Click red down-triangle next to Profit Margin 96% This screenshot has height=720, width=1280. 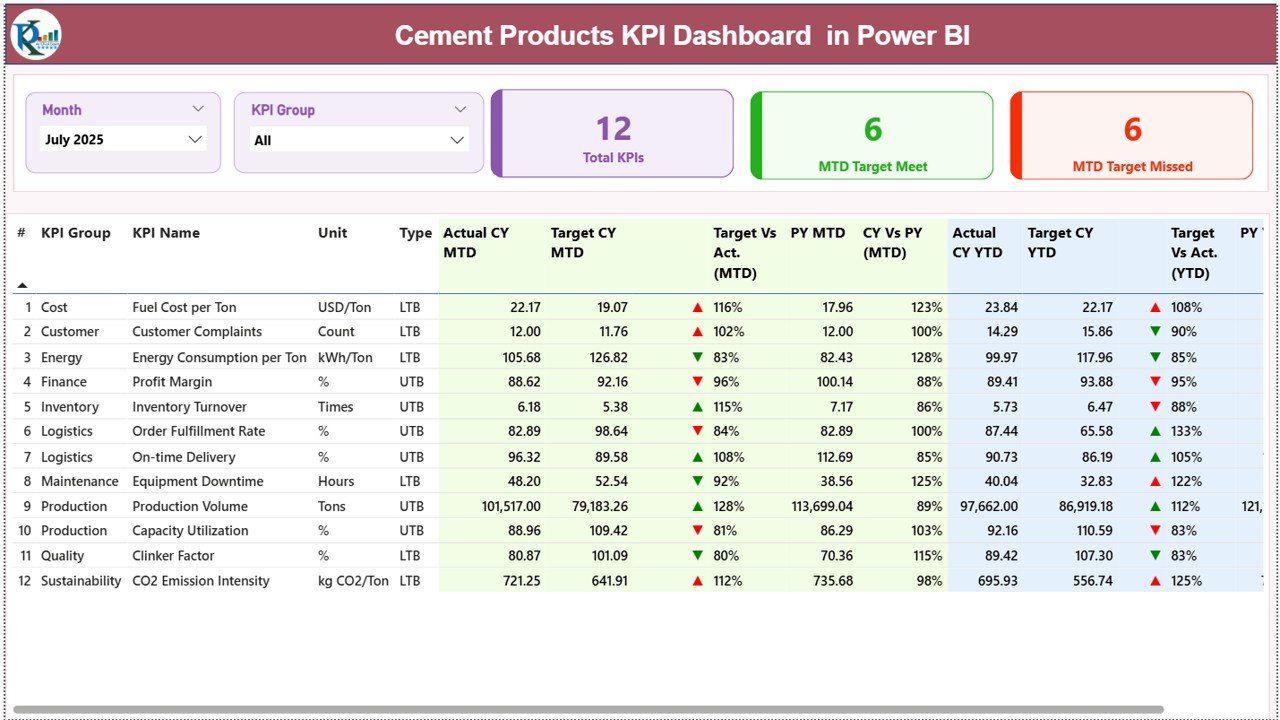point(697,381)
